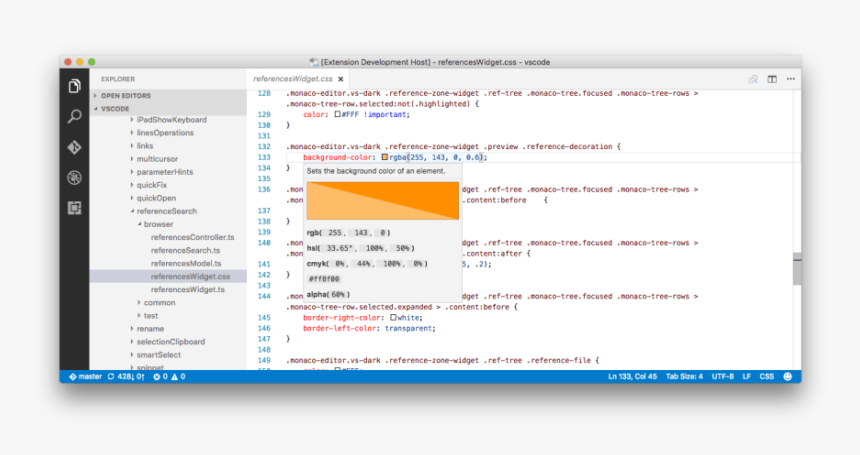Viewport: 860px width, 455px height.
Task: Click '!important' text on line 129
Action: click(x=385, y=115)
